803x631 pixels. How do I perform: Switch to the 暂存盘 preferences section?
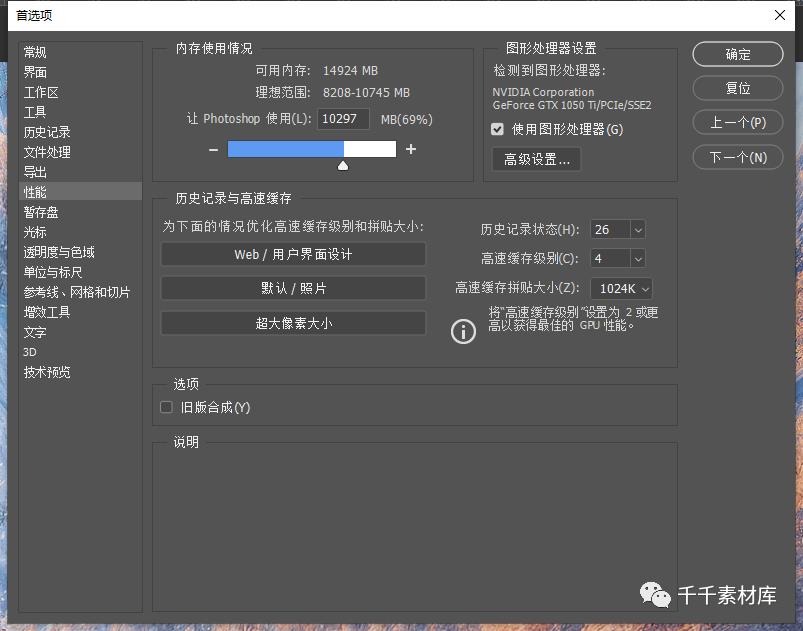pyautogui.click(x=40, y=211)
